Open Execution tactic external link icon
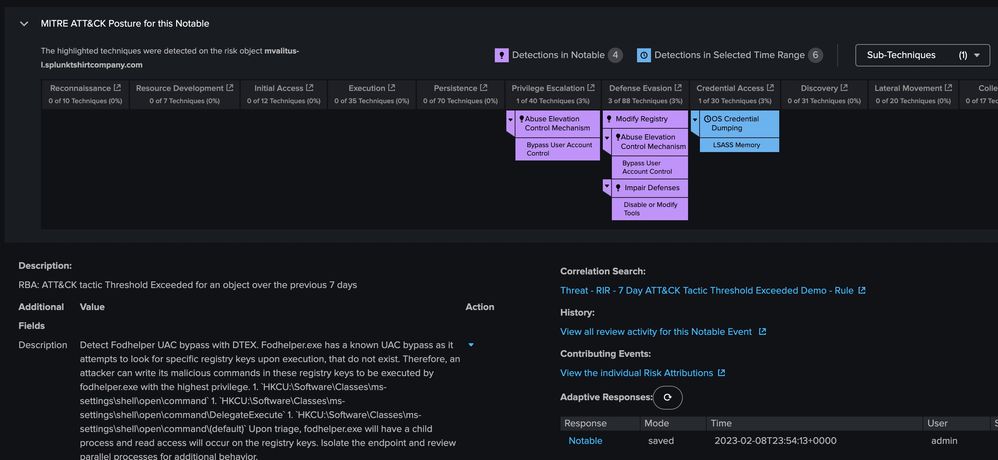Screen dimensions: 998x460 tap(391, 88)
